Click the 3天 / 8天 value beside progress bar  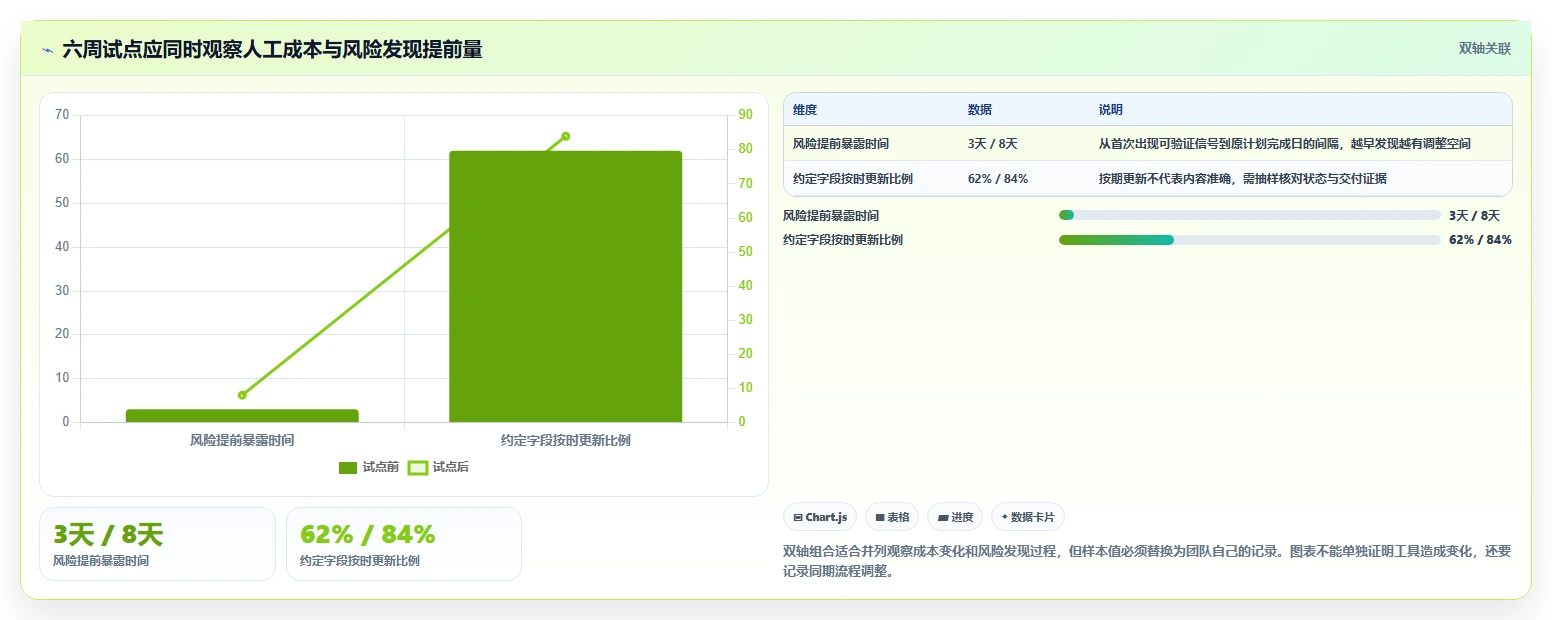pos(1474,215)
